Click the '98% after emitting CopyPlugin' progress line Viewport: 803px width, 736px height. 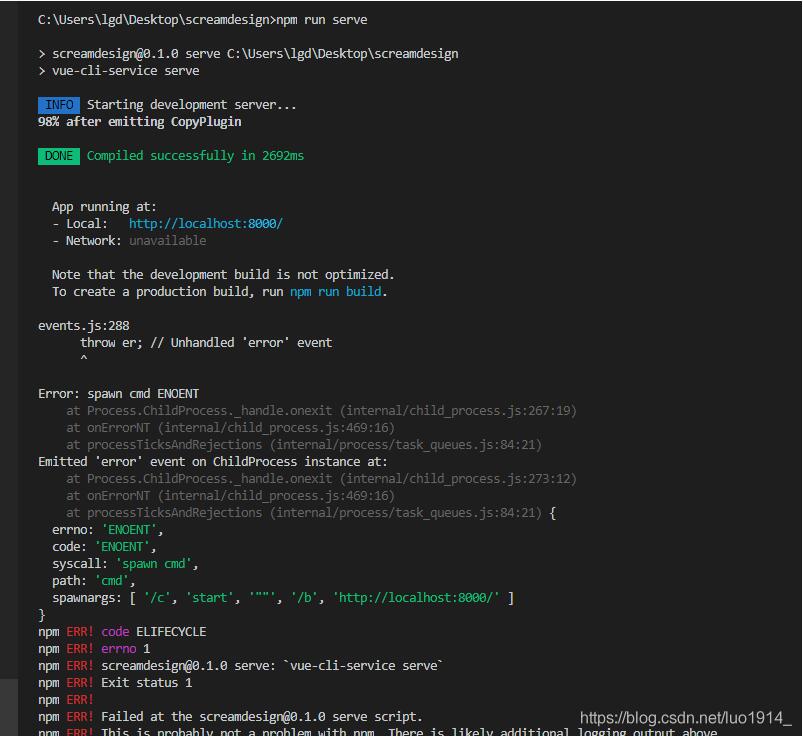[x=140, y=121]
